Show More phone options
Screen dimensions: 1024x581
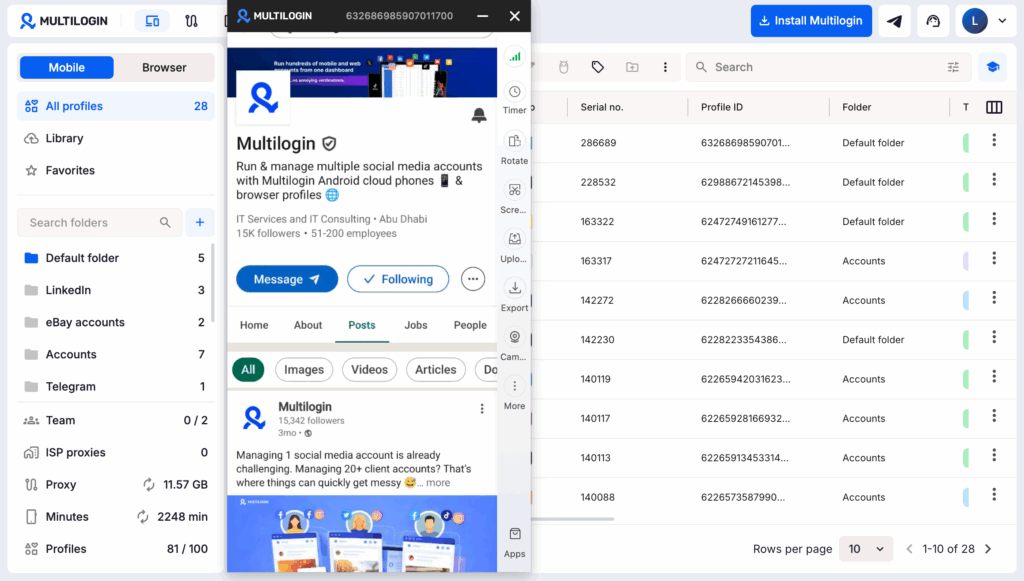click(x=515, y=386)
